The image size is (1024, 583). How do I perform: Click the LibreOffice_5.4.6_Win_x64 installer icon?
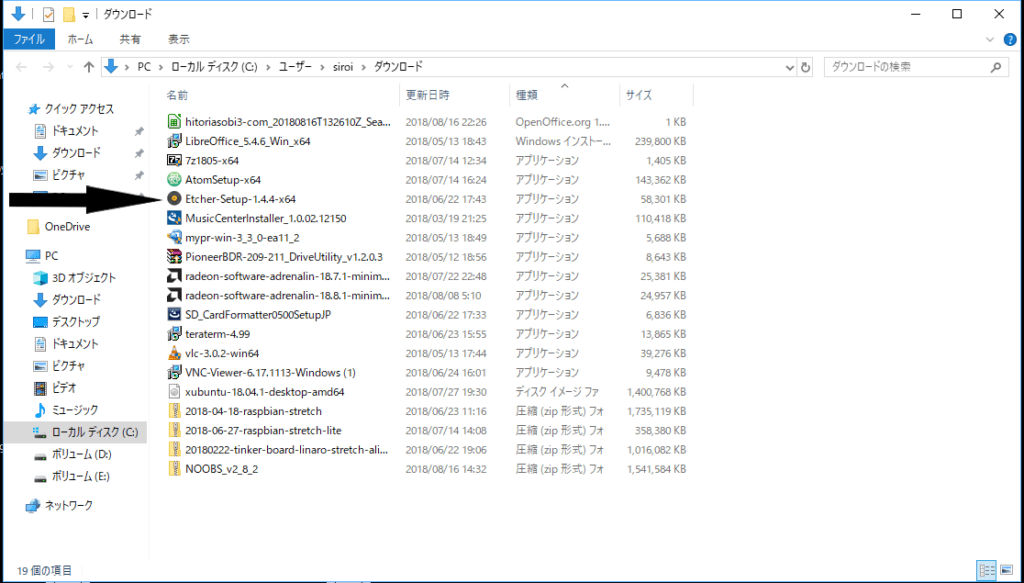click(173, 141)
